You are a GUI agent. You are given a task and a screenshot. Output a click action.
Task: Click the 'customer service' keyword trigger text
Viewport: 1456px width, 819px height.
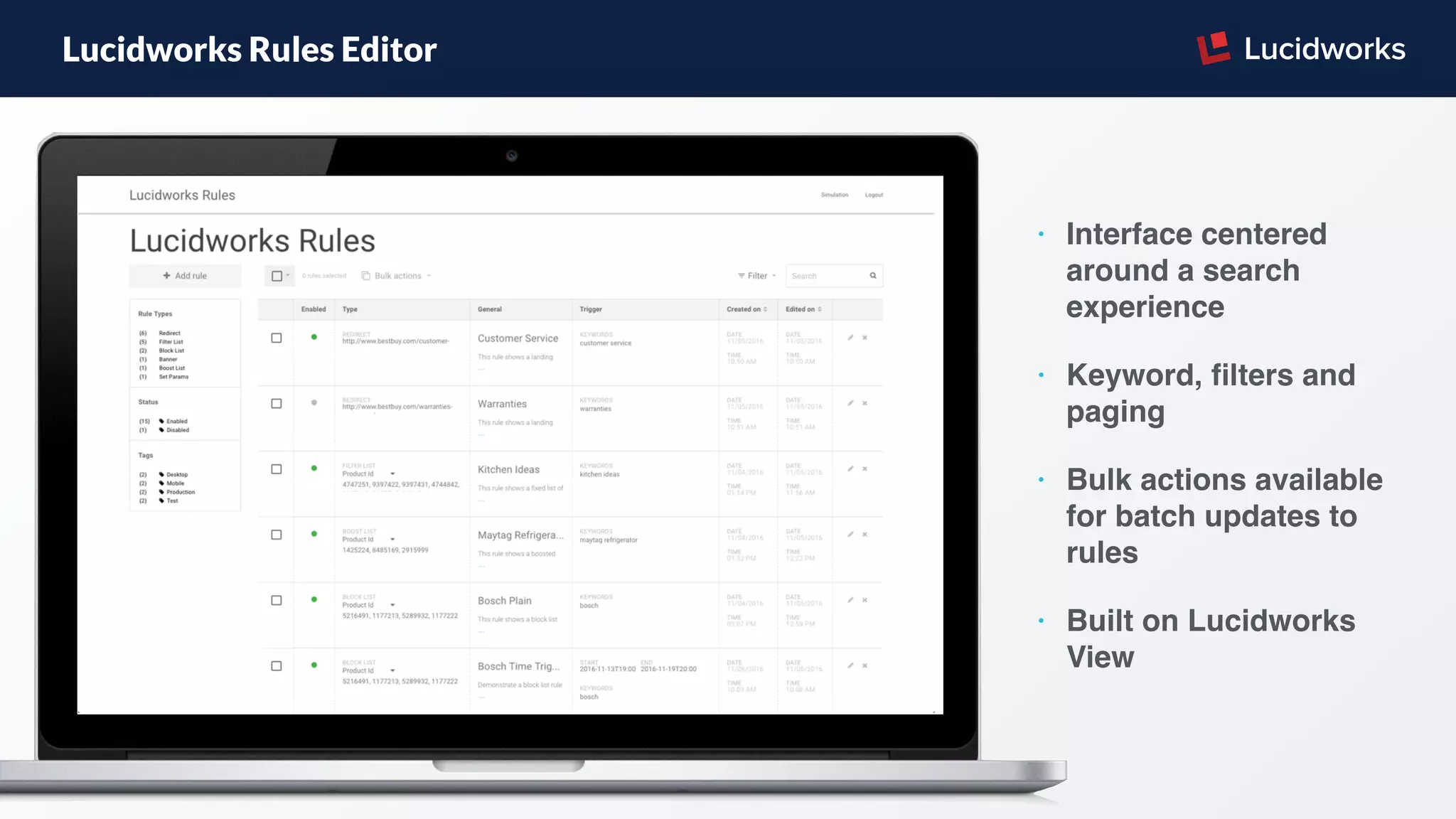(605, 343)
